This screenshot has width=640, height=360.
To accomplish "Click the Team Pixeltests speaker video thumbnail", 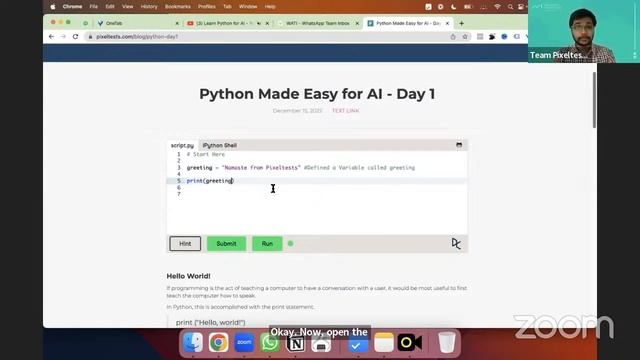I will [584, 31].
